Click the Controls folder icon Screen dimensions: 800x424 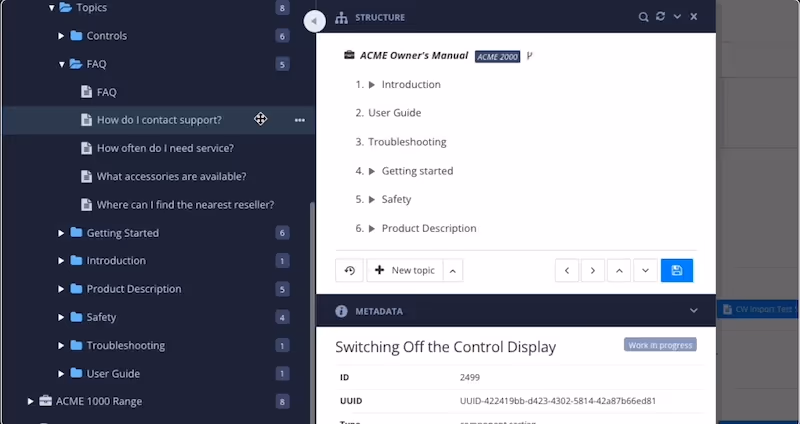coord(77,36)
